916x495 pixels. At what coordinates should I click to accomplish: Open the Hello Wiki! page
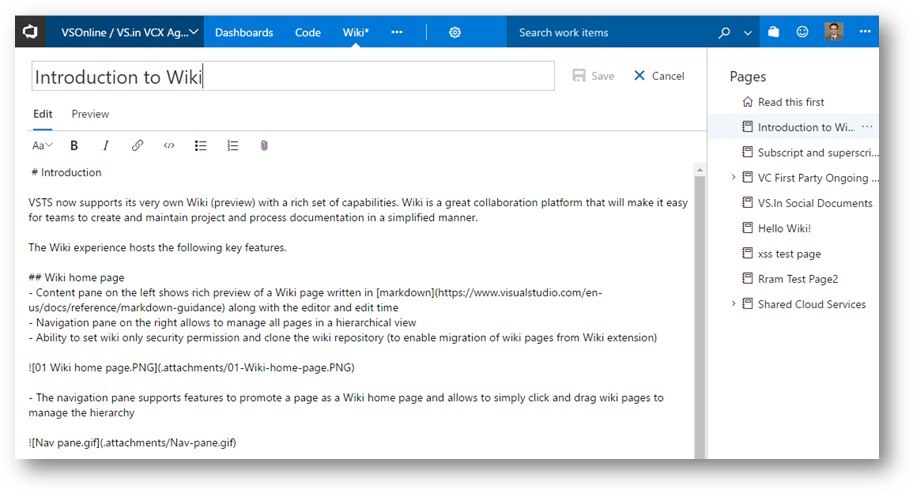tap(784, 229)
